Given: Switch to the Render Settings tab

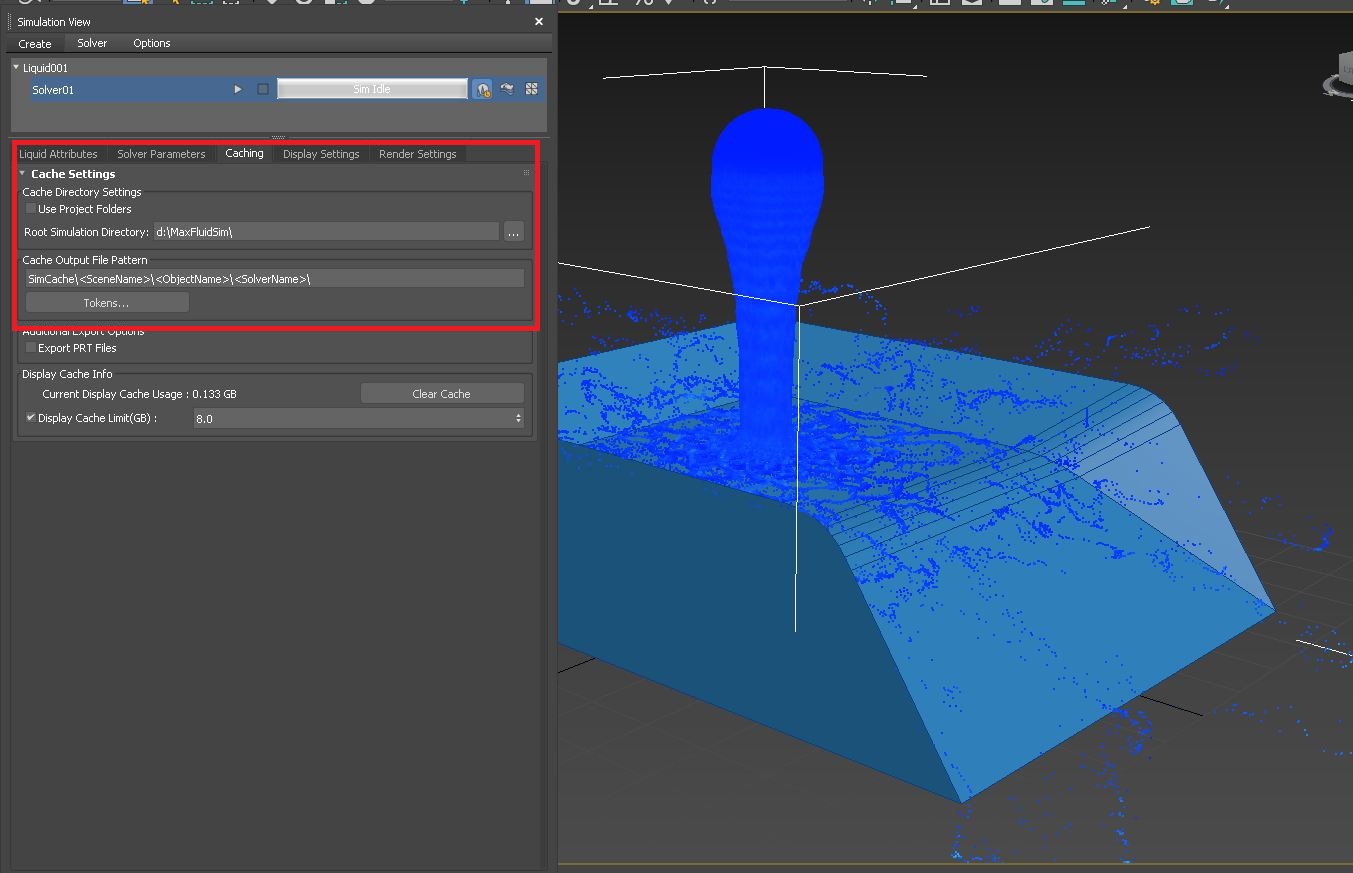Looking at the screenshot, I should (x=418, y=153).
